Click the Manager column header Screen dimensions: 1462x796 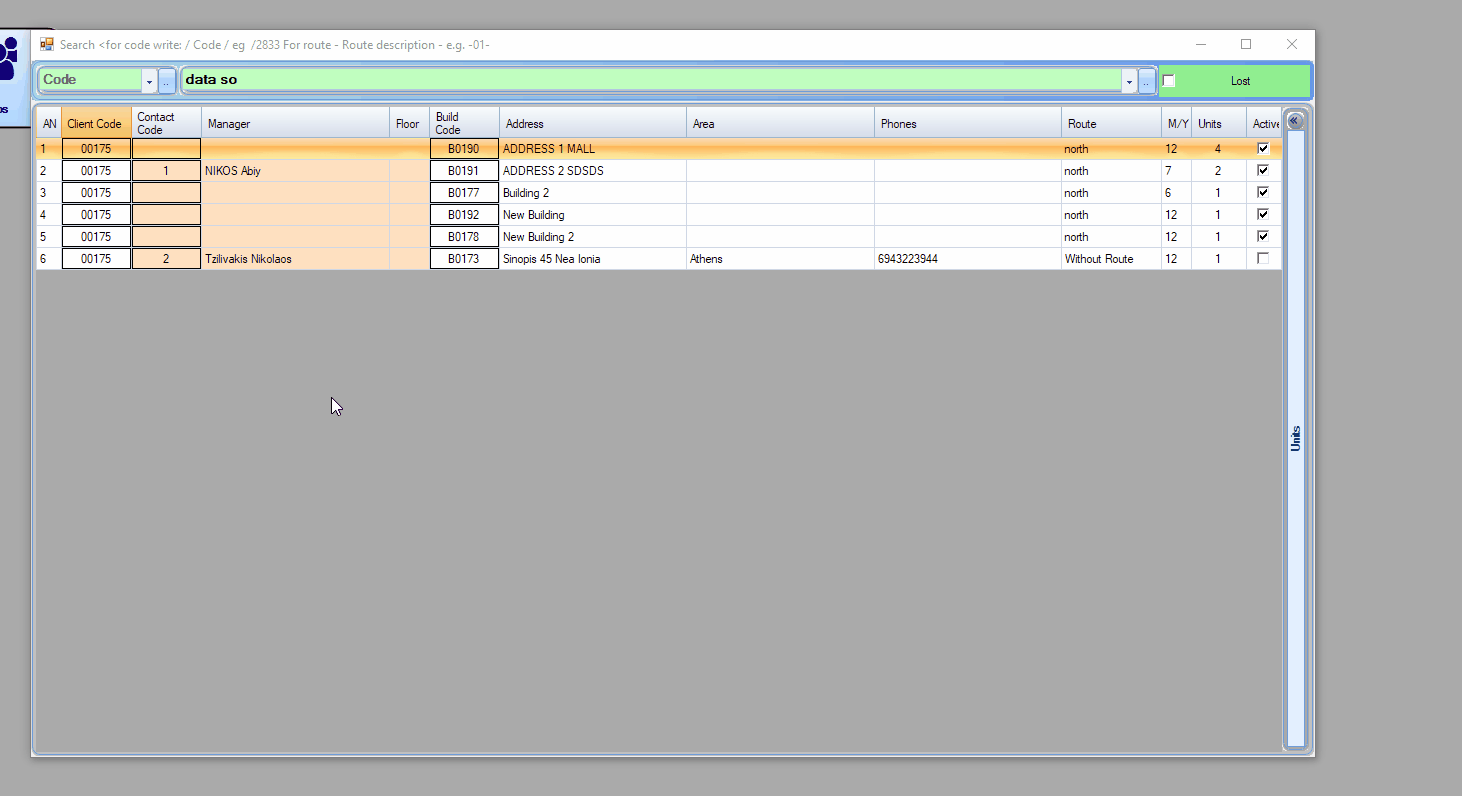(x=295, y=124)
